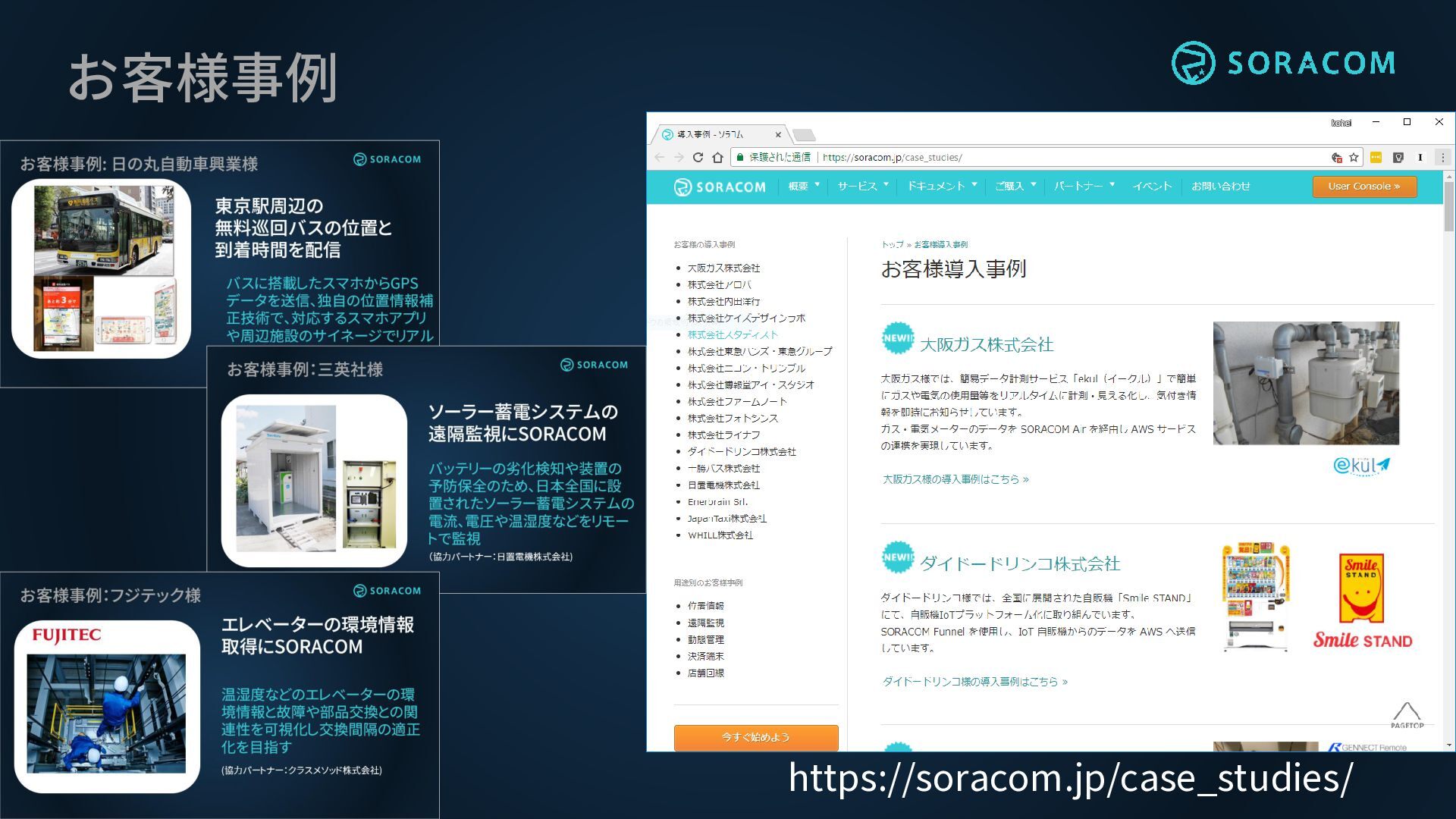Click the yellow extension icon in the toolbar
The image size is (1456, 819).
coord(1376,158)
